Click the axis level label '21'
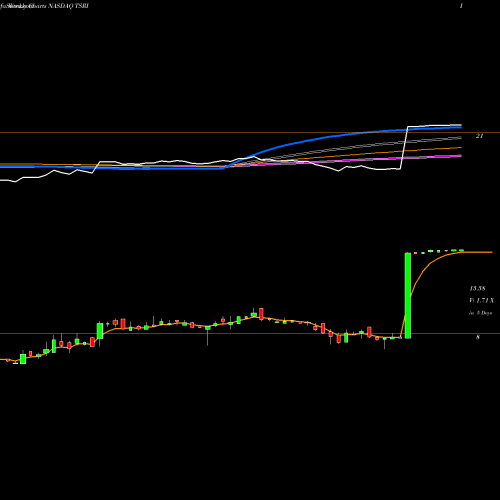500x500 pixels. [479, 136]
